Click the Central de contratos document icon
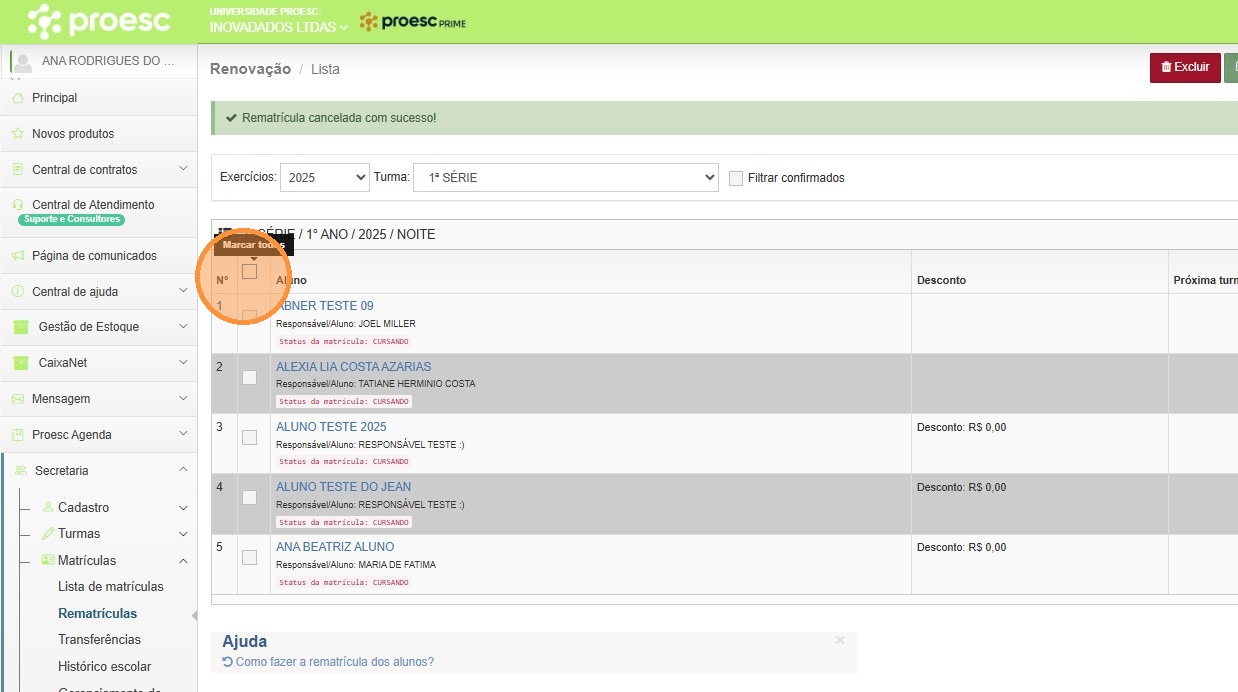Screen dimensions: 1238x692 coord(17,170)
